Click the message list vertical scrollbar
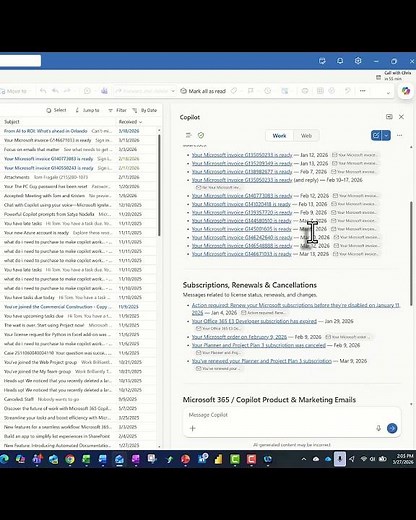416x520 pixels. point(159,185)
